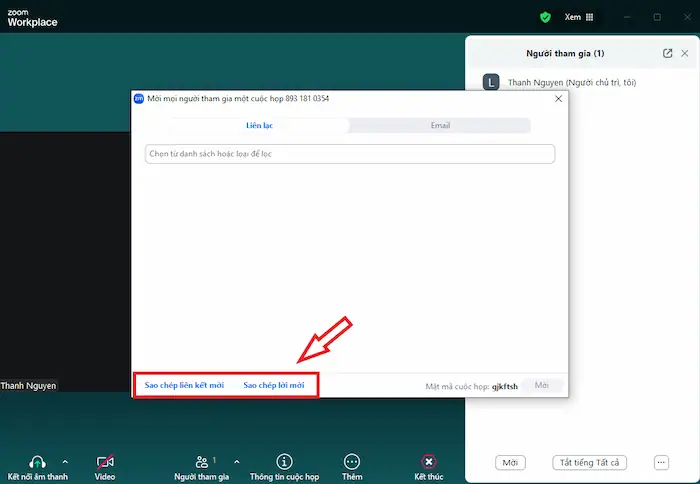Screen dimensions: 700x484
Task: Open the ellipsis menu in participants panel
Action: [661, 462]
